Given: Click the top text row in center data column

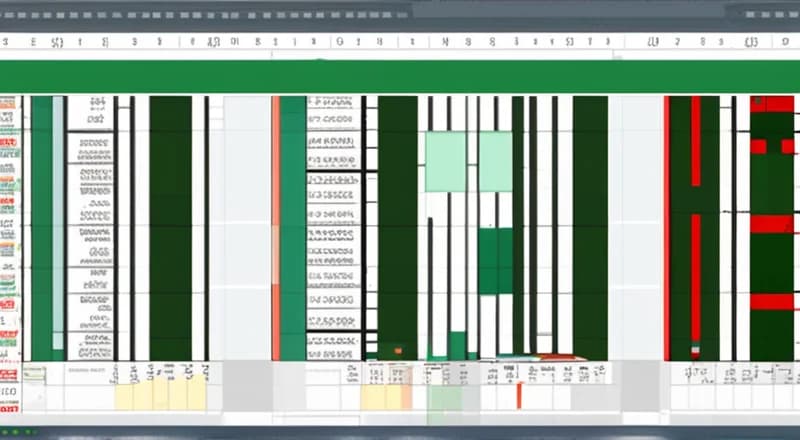Looking at the screenshot, I should coord(333,103).
